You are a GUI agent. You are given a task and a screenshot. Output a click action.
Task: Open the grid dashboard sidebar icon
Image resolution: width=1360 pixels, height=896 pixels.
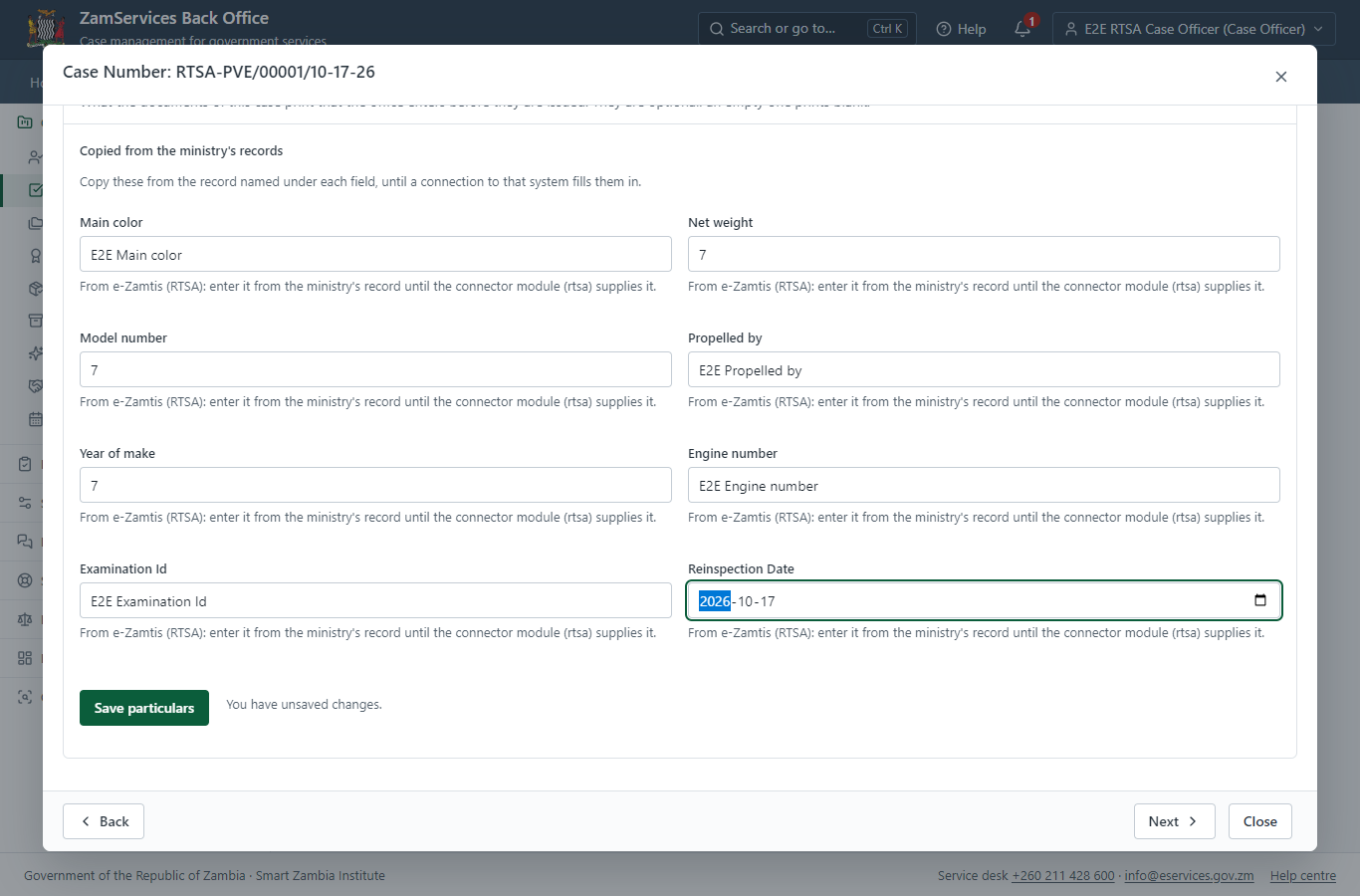[x=25, y=658]
